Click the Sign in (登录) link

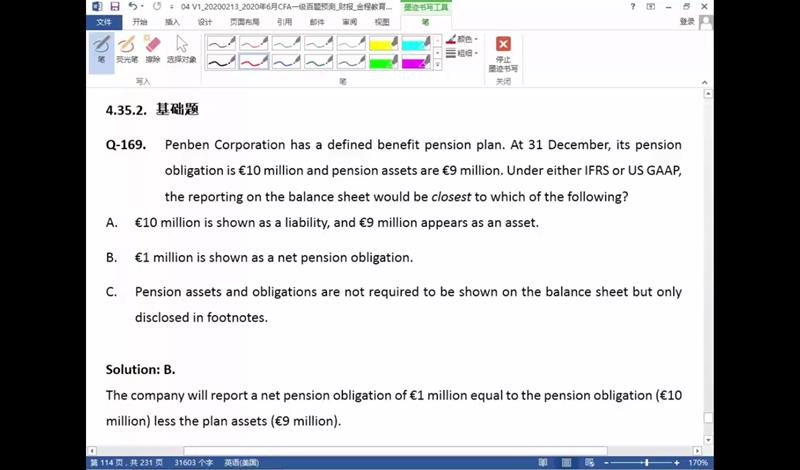click(x=688, y=21)
